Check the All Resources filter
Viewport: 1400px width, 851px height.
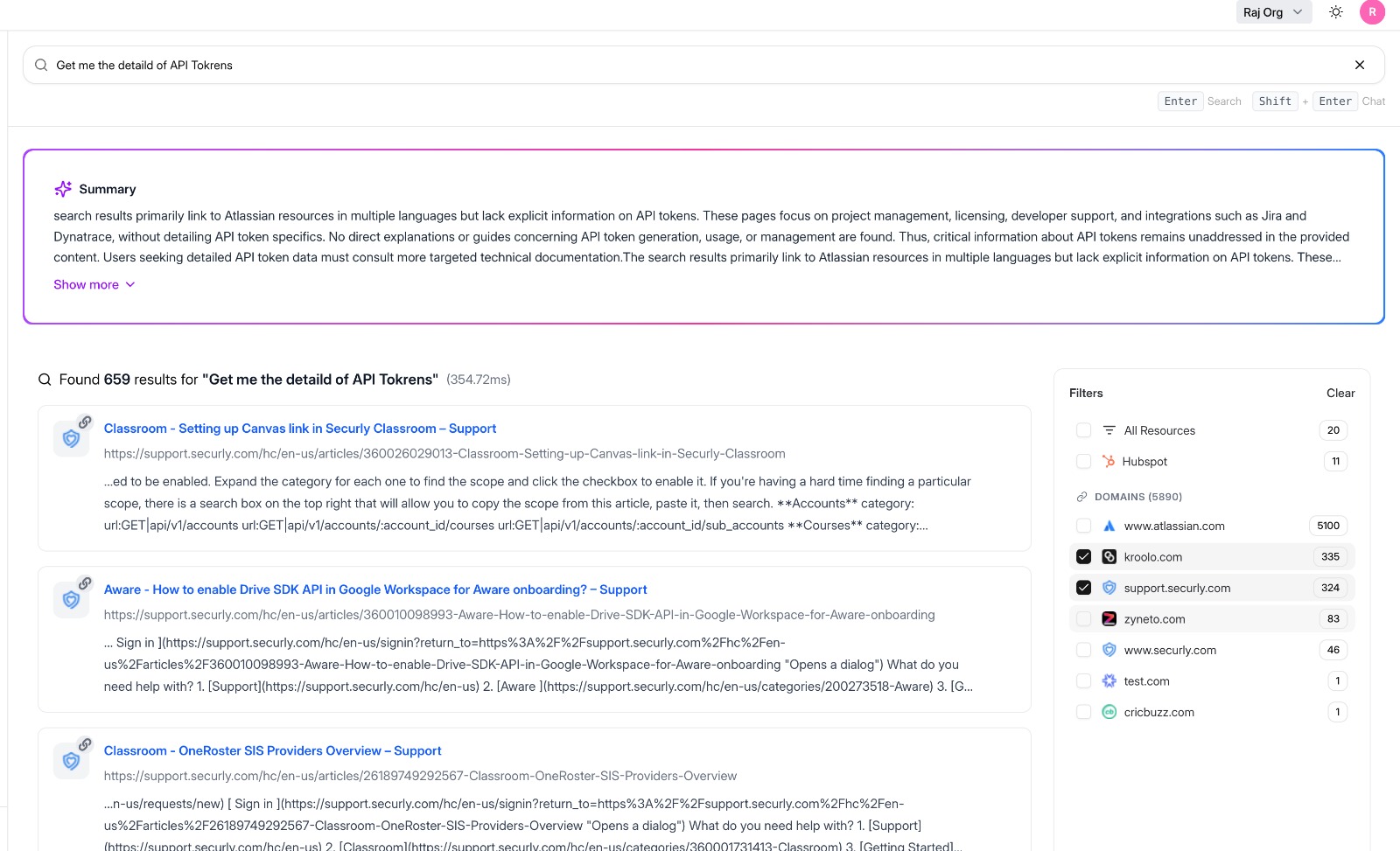pyautogui.click(x=1083, y=430)
